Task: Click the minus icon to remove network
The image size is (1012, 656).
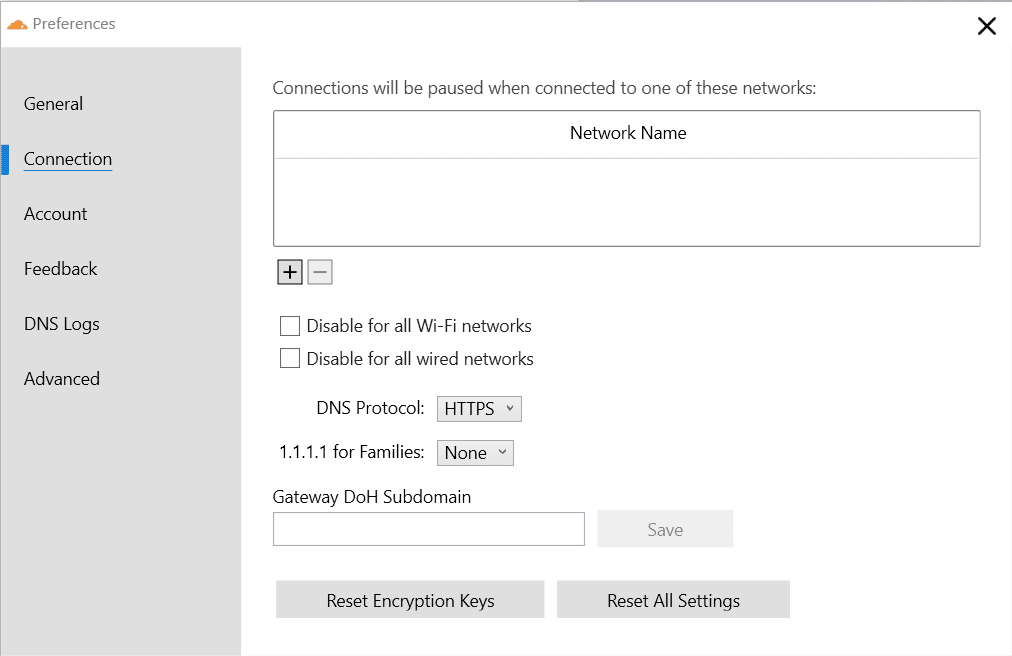Action: [x=320, y=272]
